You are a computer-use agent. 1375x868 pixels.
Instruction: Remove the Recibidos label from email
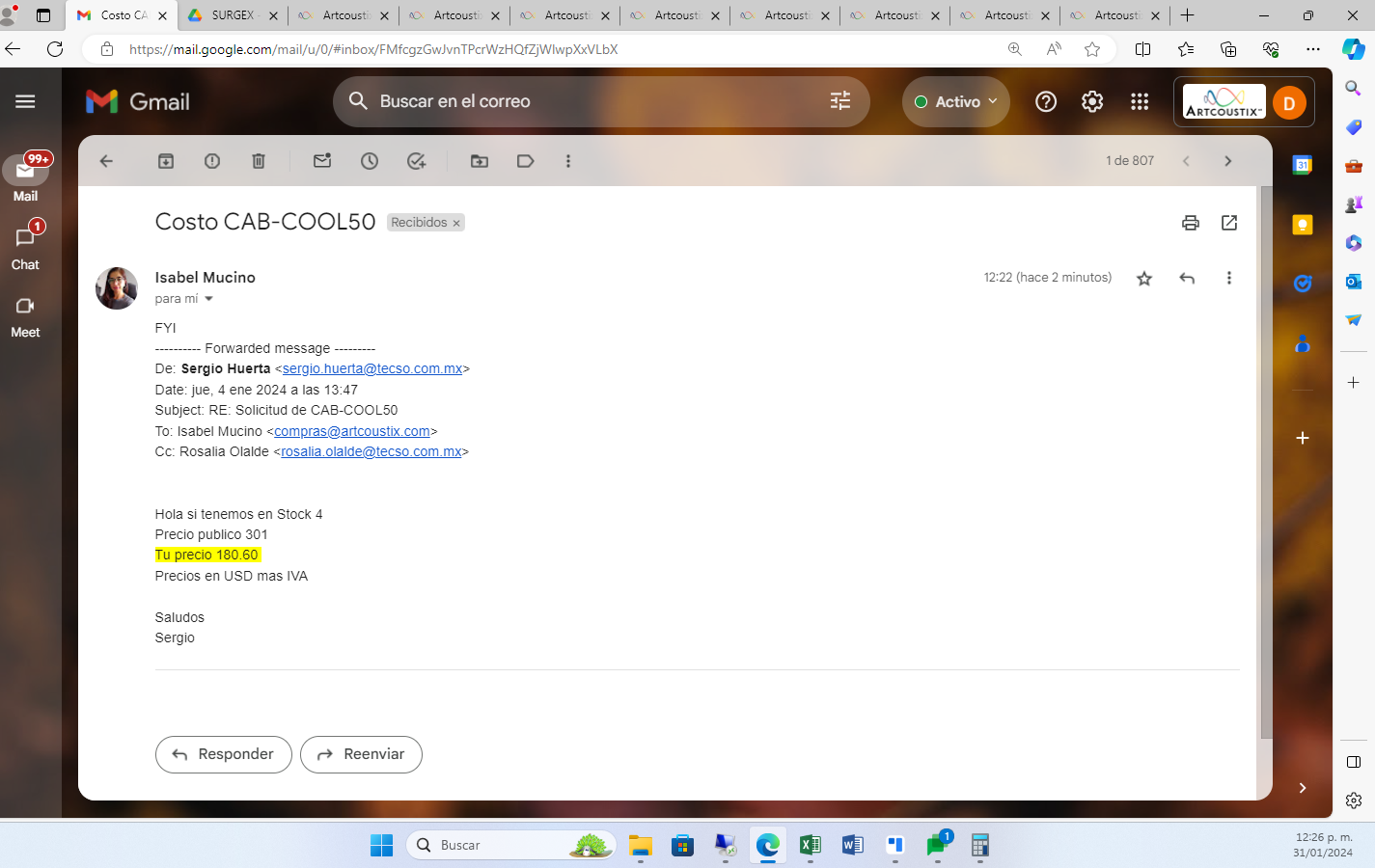(x=456, y=223)
